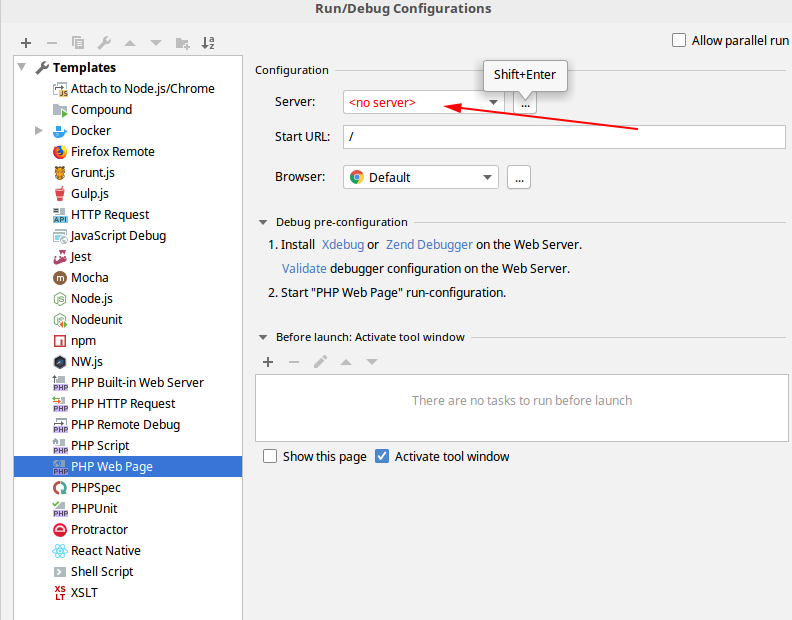The height and width of the screenshot is (620, 792).
Task: Open the Browser dropdown menu
Action: pos(488,178)
